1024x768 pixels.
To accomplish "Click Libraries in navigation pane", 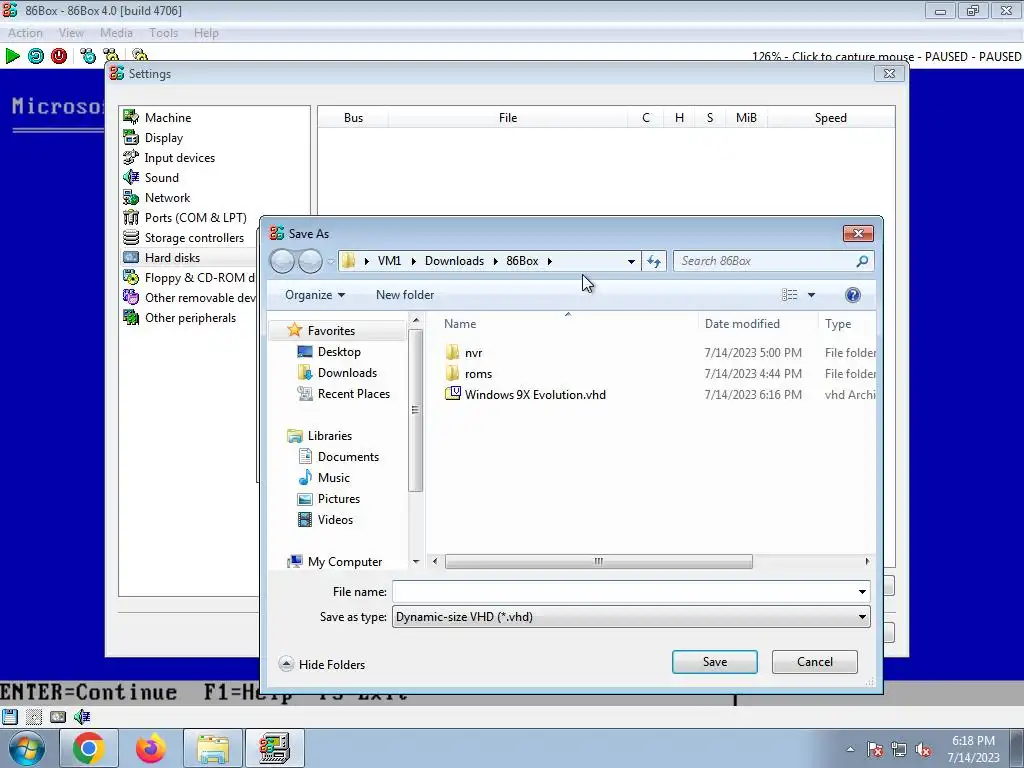I will [329, 436].
